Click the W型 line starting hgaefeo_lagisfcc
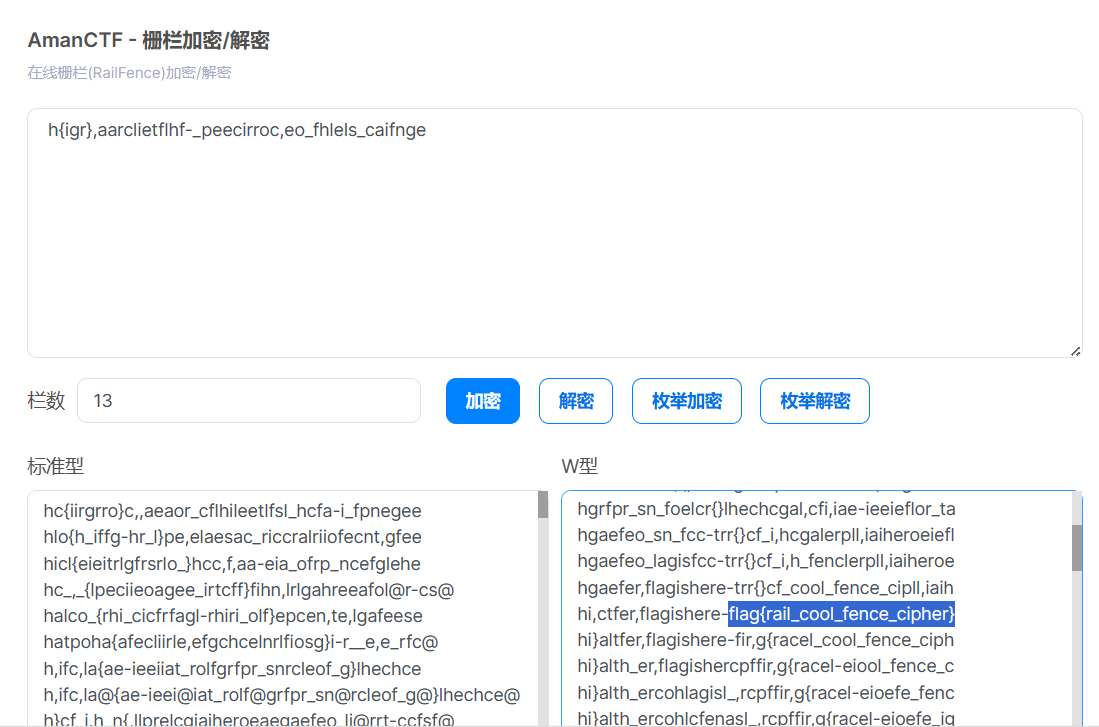This screenshot has height=727, width=1099. click(765, 561)
